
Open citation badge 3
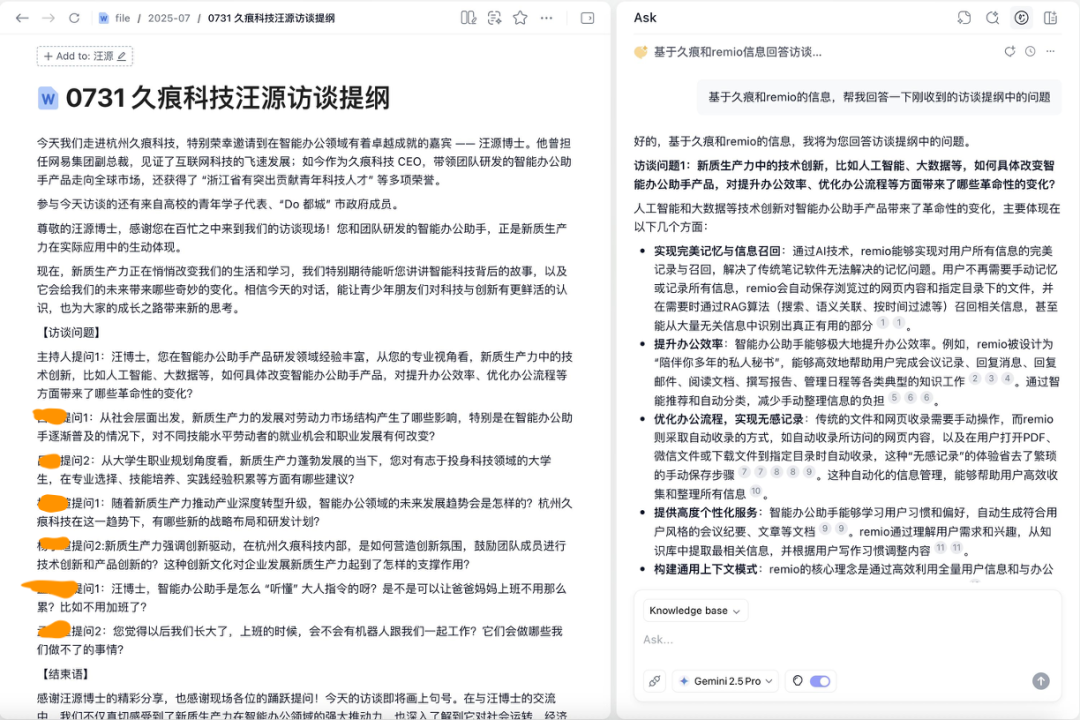(x=990, y=378)
